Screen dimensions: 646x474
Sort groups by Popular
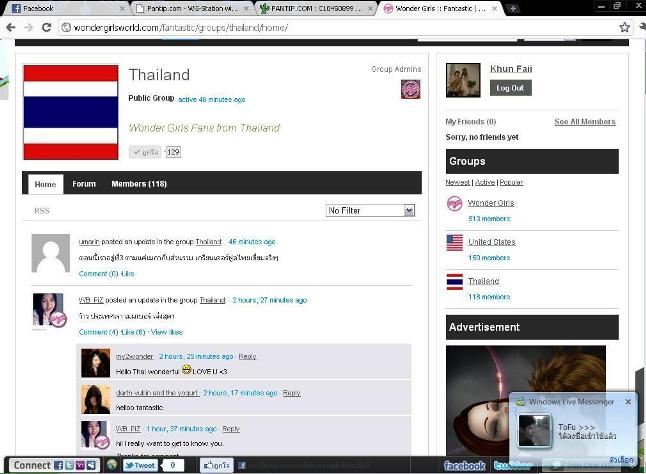[511, 182]
